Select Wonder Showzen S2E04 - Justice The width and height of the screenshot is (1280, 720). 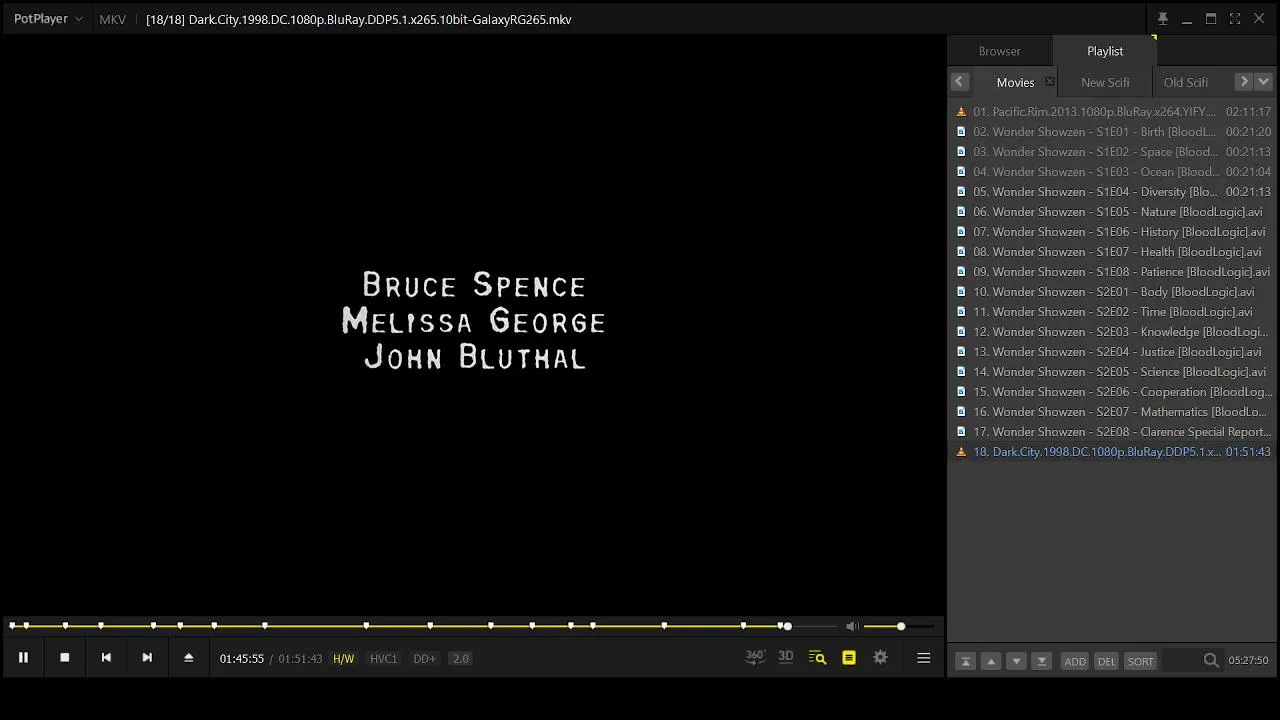click(x=1113, y=352)
